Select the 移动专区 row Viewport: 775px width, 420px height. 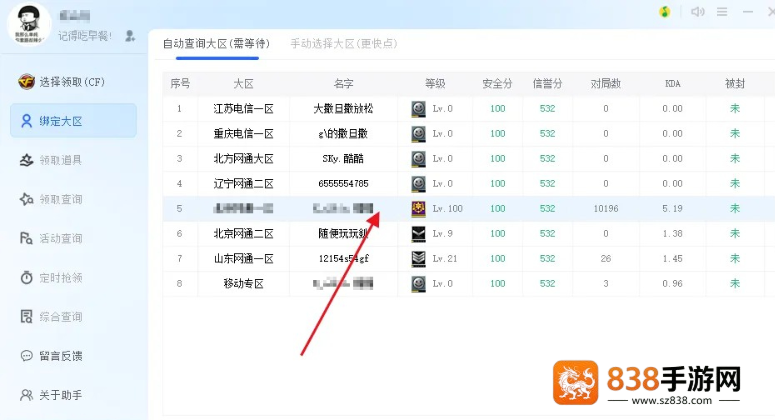tap(469, 284)
